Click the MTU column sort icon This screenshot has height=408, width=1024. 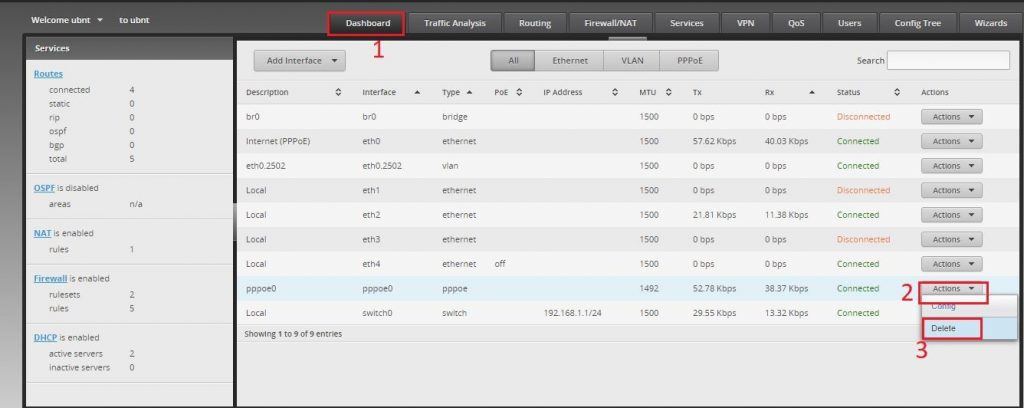click(667, 93)
